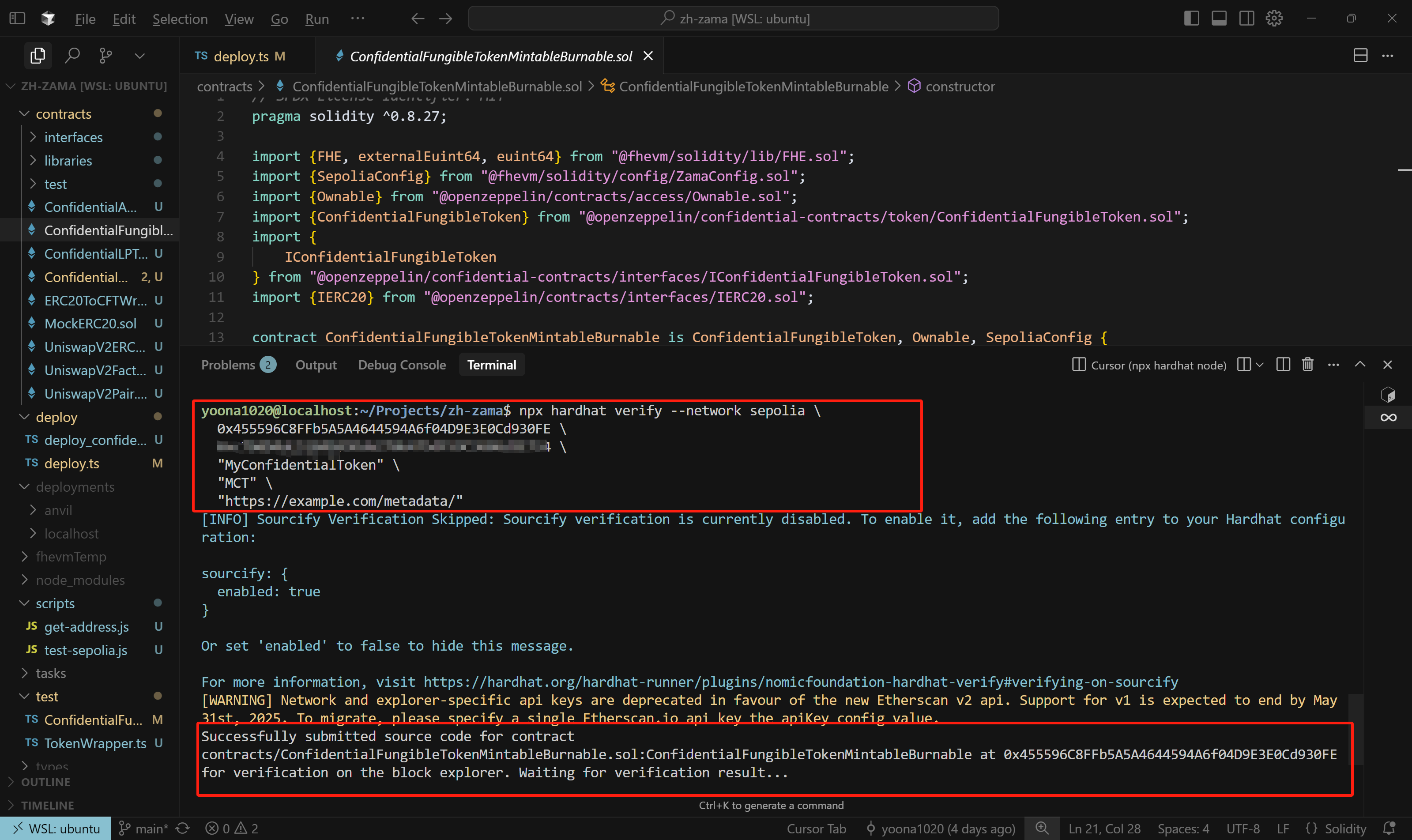Open the Selection menu
1412x840 pixels.
pos(180,19)
